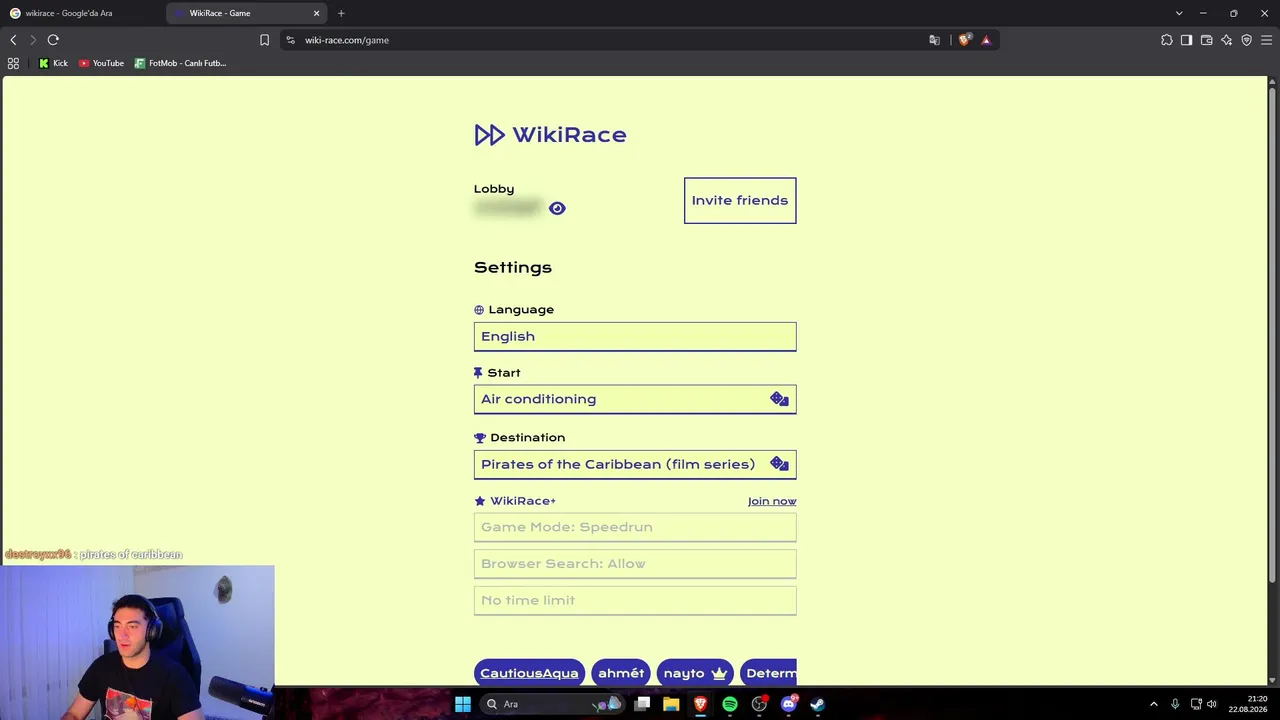The height and width of the screenshot is (720, 1280).
Task: Open Steam from the taskbar
Action: pos(817,704)
